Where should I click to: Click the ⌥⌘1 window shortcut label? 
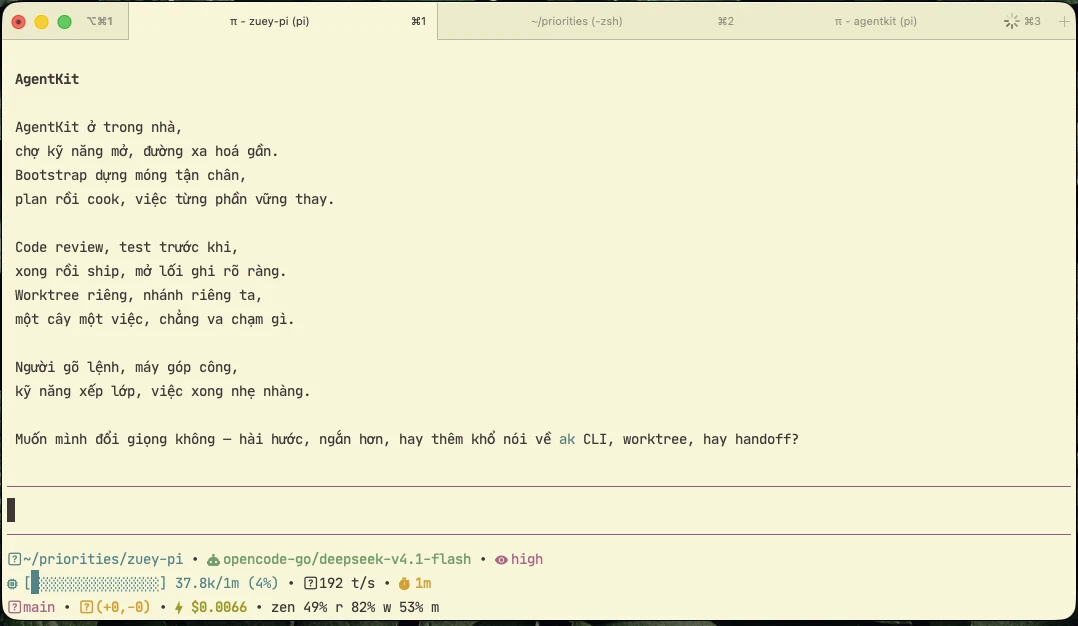pyautogui.click(x=100, y=21)
